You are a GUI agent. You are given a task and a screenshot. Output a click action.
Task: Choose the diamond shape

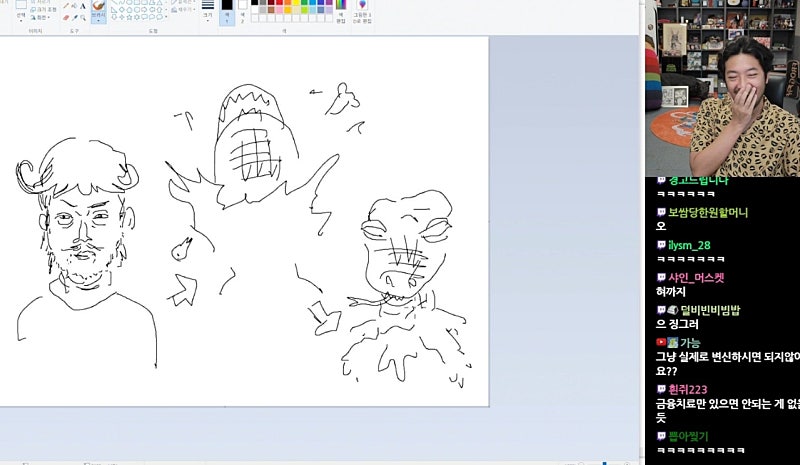(x=121, y=10)
